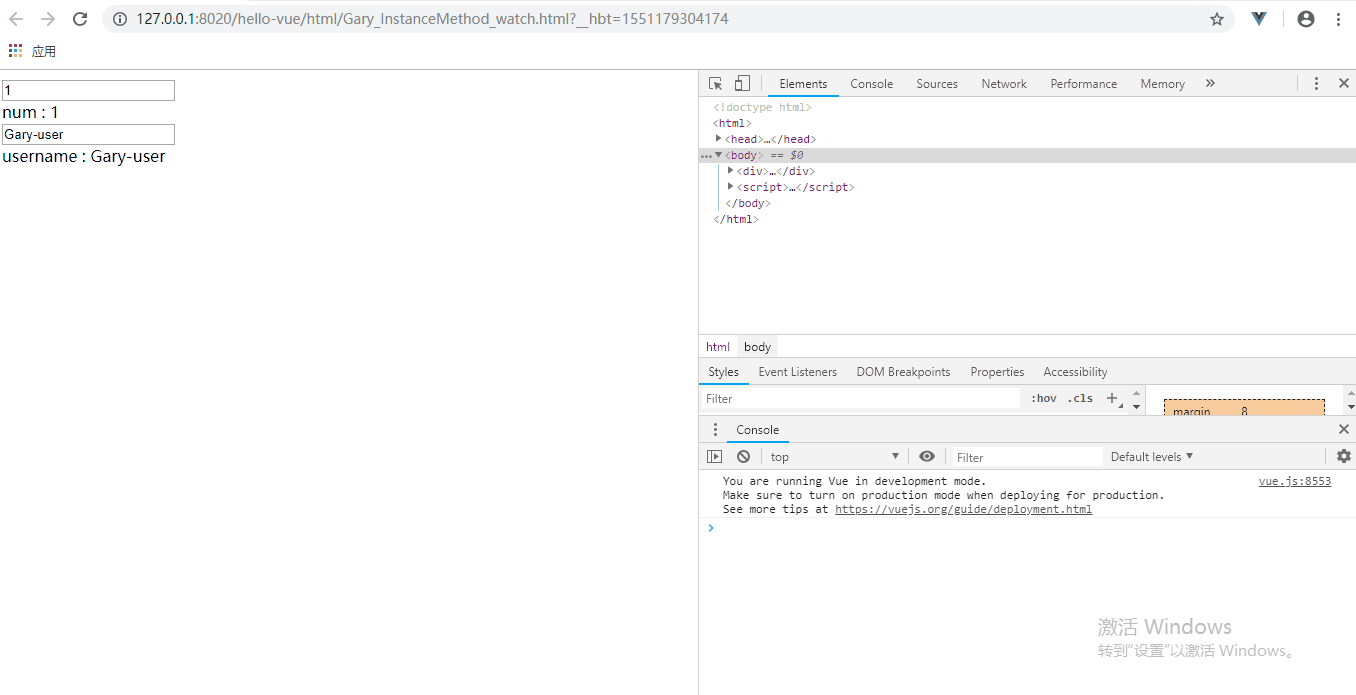The height and width of the screenshot is (695, 1356).
Task: Bookmark this page with the star icon
Action: (x=1217, y=19)
